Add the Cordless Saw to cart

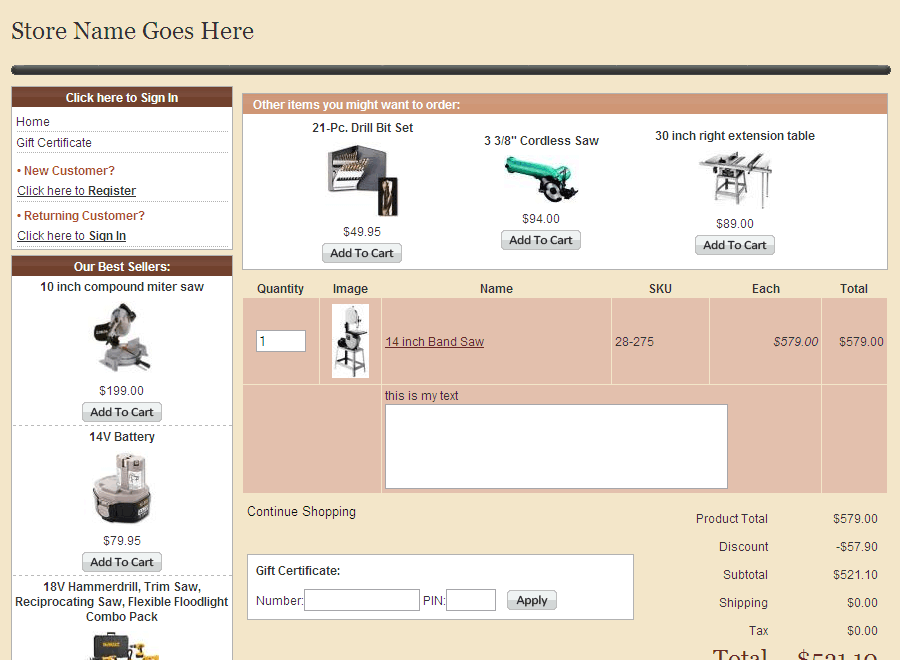541,240
